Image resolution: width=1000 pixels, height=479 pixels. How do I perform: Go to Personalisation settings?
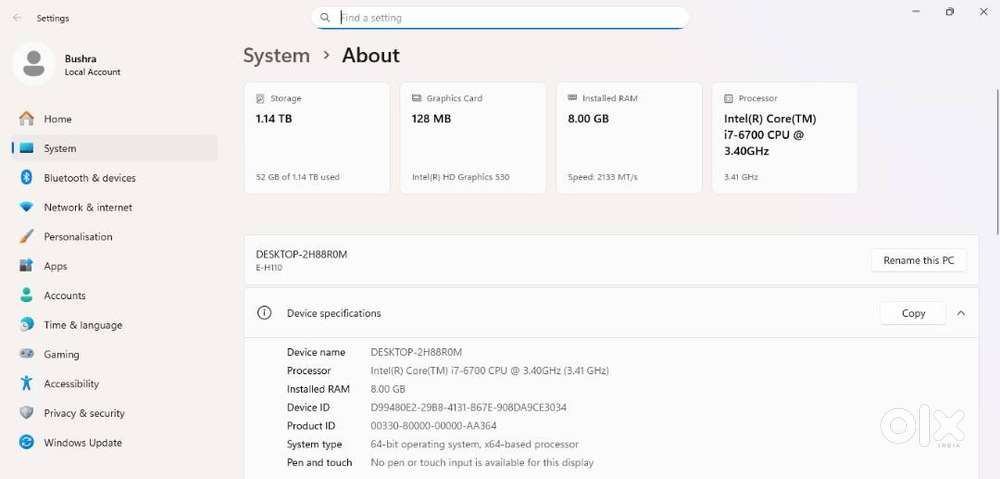click(77, 237)
